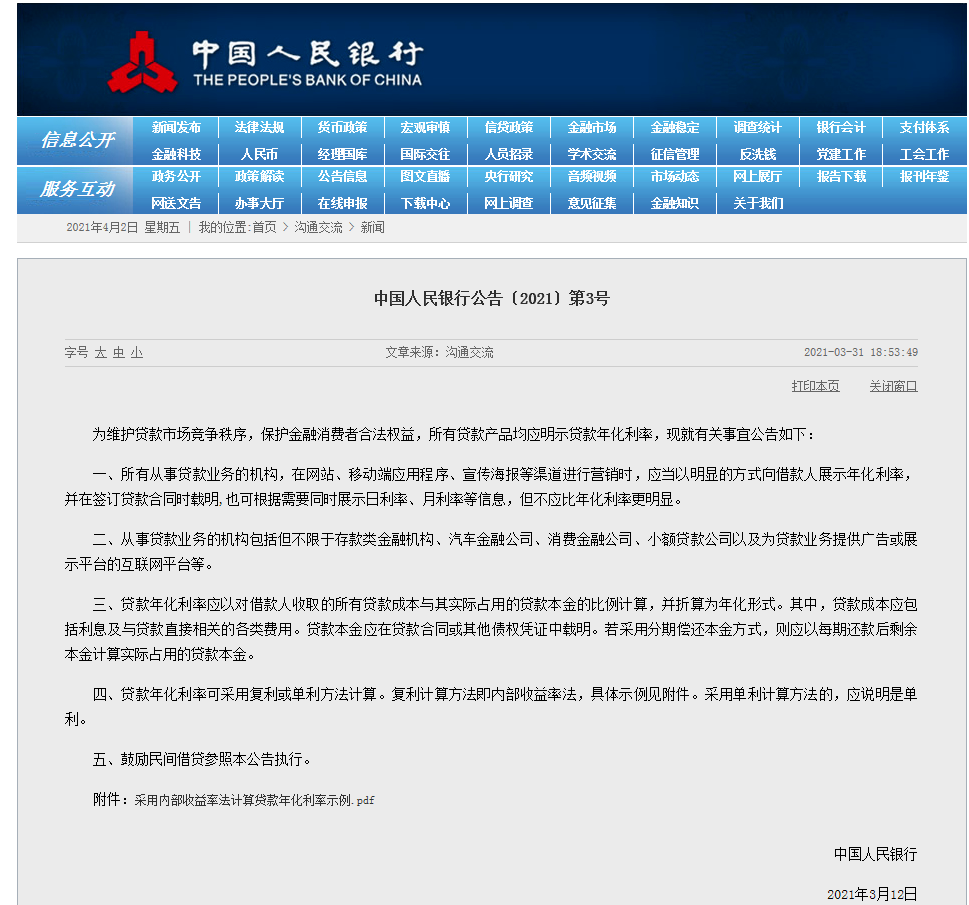This screenshot has width=969, height=905.
Task: Open 国际交往 section
Action: coord(425,154)
